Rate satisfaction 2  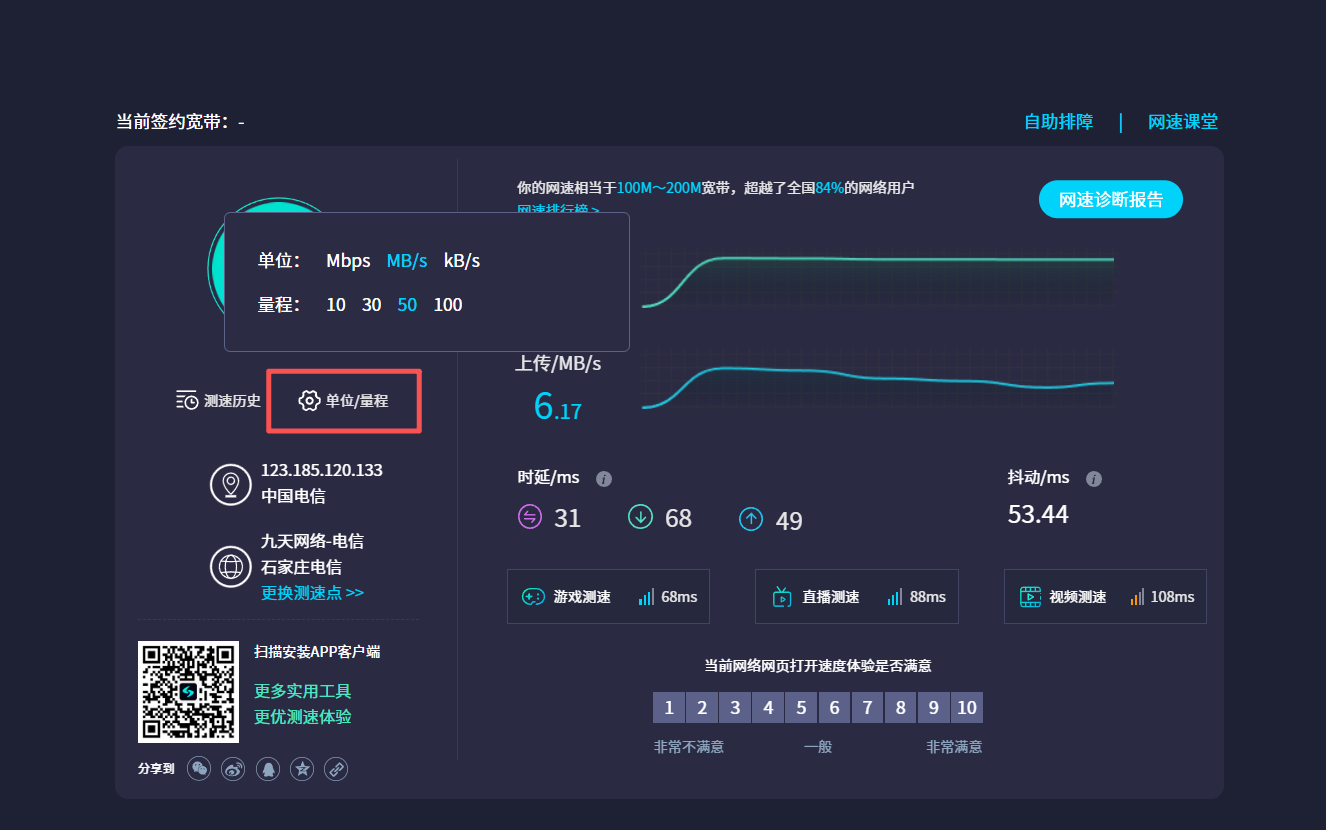click(702, 708)
